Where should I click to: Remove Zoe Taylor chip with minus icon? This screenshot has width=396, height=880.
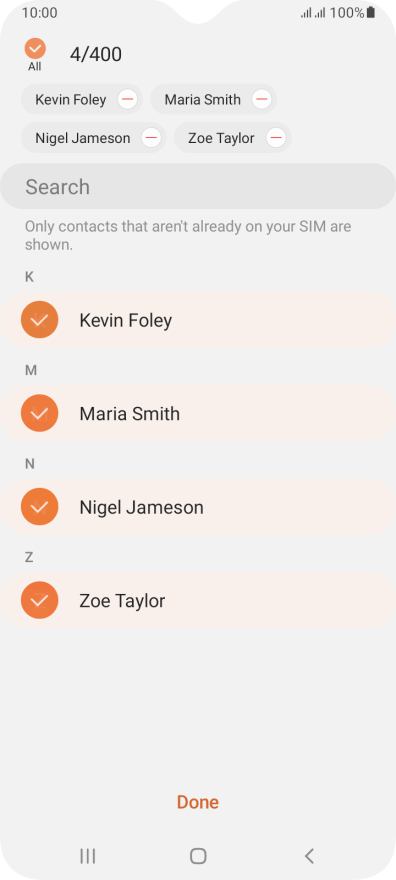tap(275, 138)
